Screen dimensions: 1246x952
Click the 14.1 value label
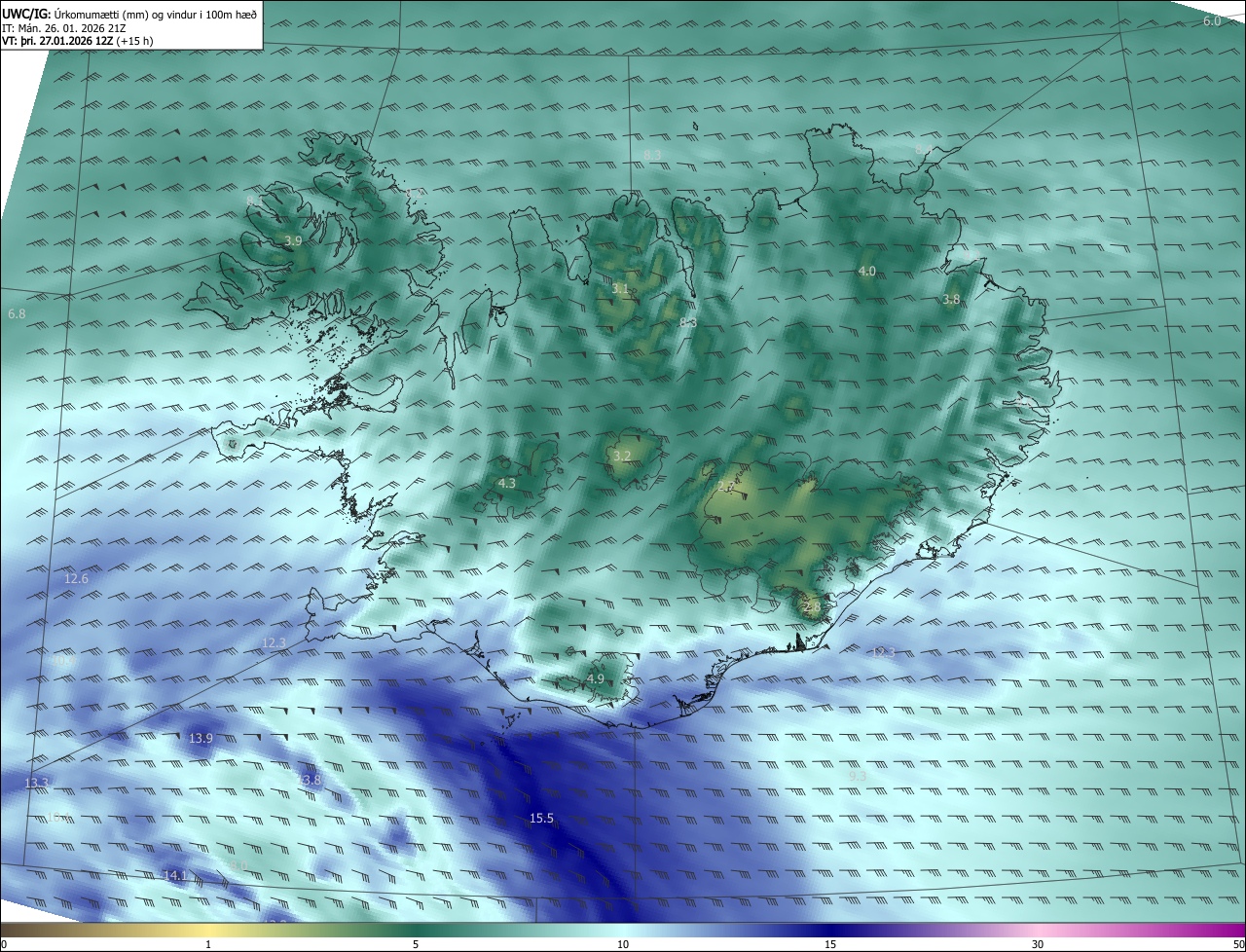tap(174, 876)
